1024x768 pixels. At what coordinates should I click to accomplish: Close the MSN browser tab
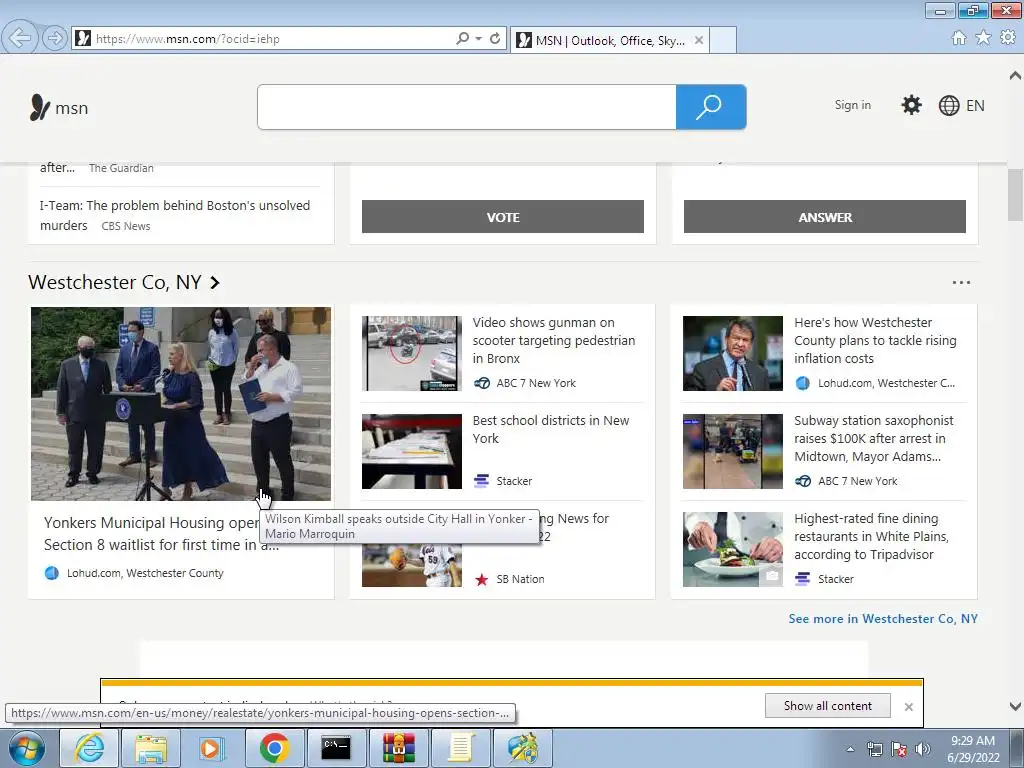pos(699,40)
